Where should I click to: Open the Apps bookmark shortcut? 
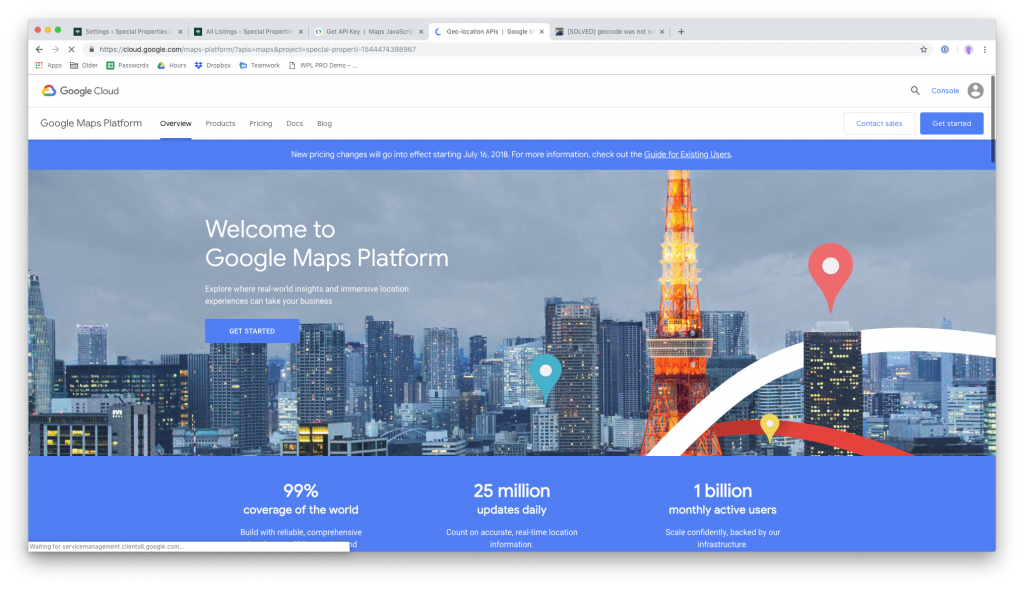pos(48,65)
